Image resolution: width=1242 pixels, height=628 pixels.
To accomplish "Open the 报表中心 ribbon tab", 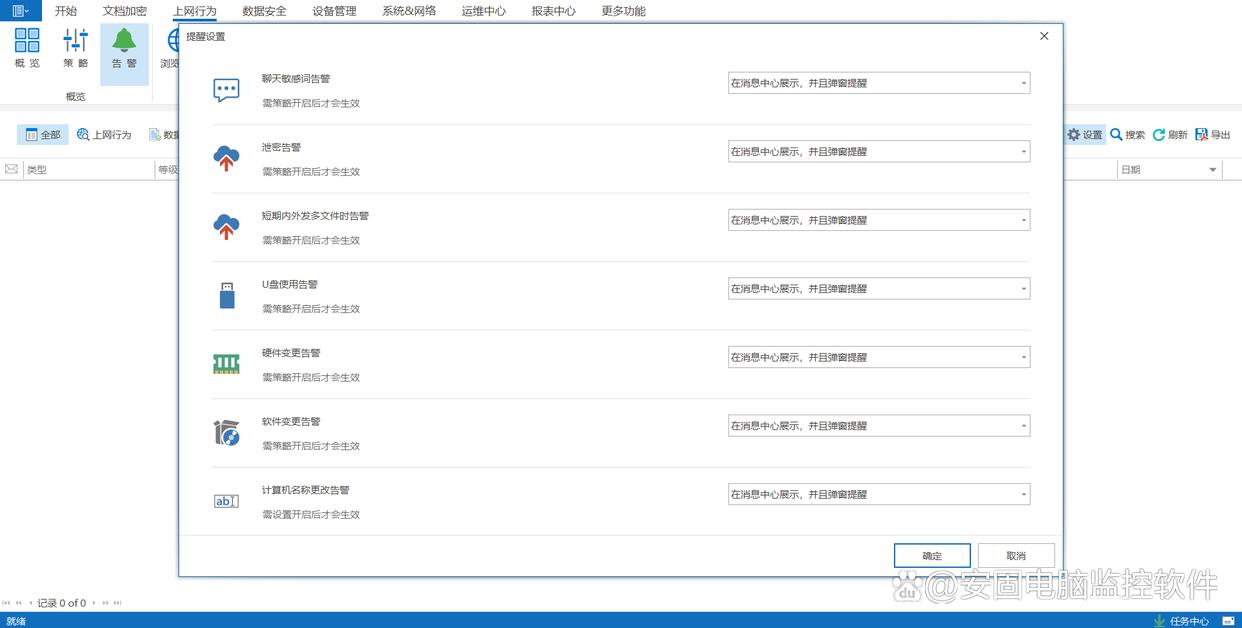I will (553, 11).
